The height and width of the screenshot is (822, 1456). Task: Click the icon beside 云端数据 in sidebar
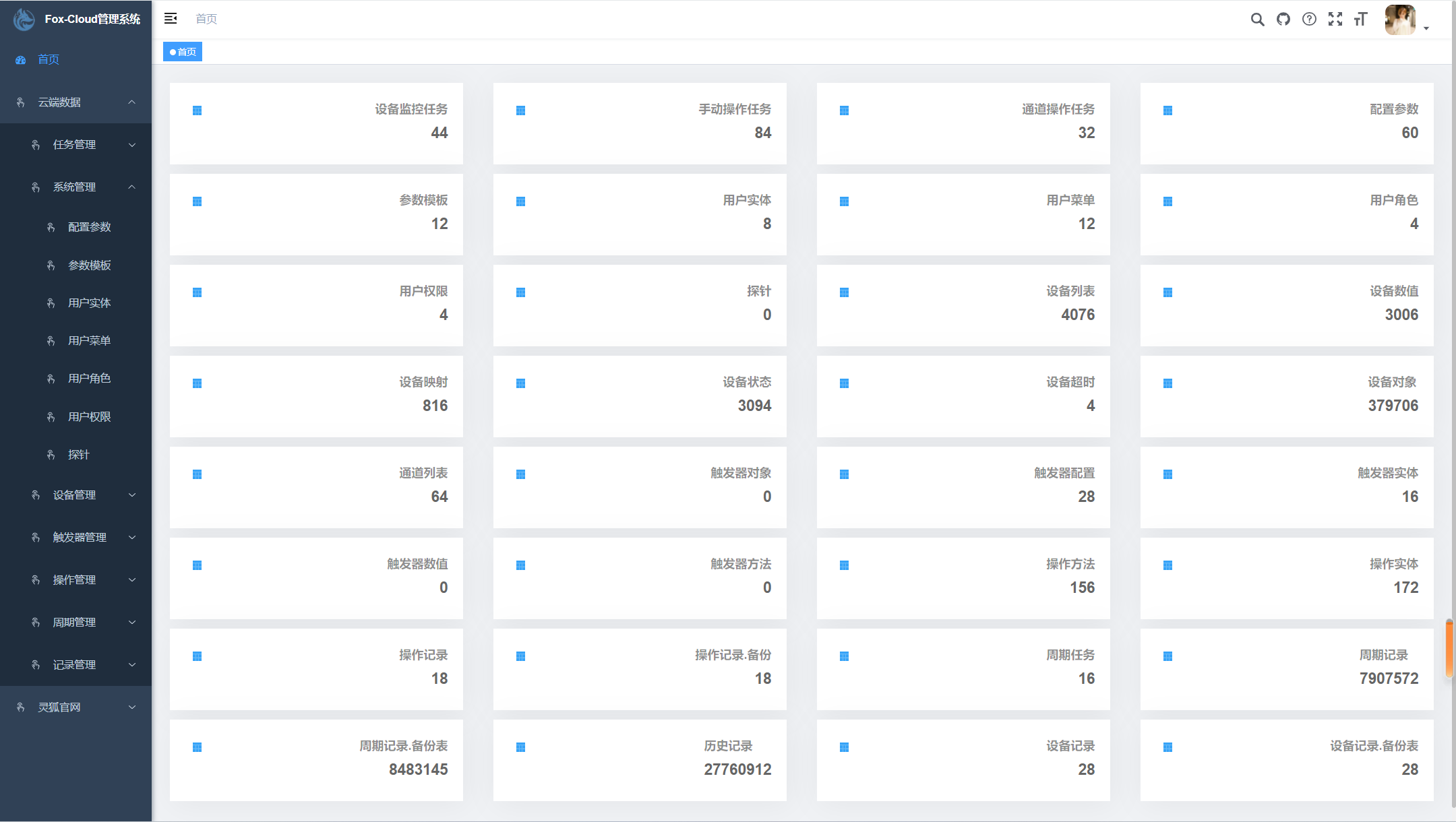(x=21, y=102)
